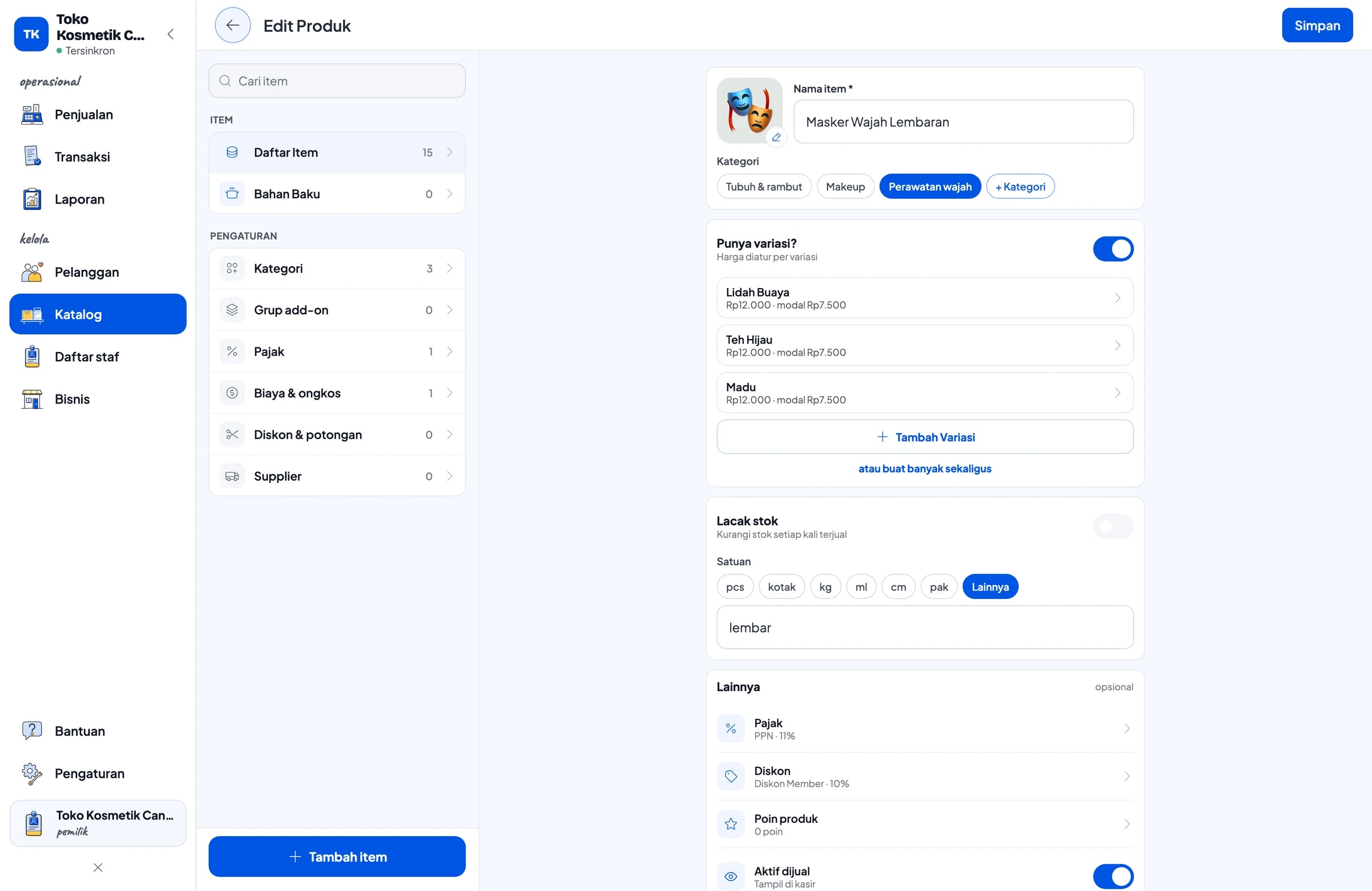
Task: Click the Supplier truck icon
Action: pos(232,476)
